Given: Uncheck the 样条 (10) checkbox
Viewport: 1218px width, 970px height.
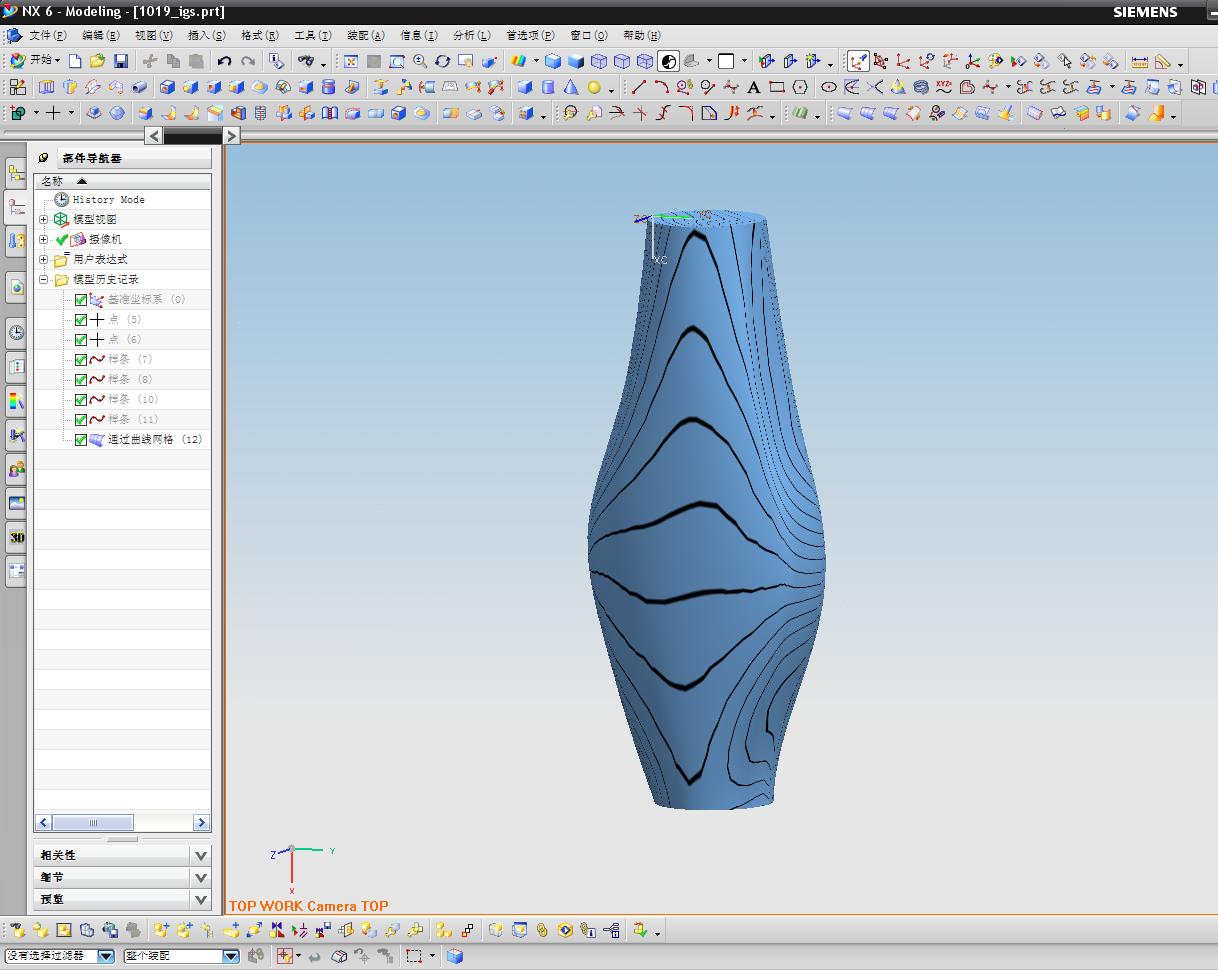Looking at the screenshot, I should [x=81, y=399].
